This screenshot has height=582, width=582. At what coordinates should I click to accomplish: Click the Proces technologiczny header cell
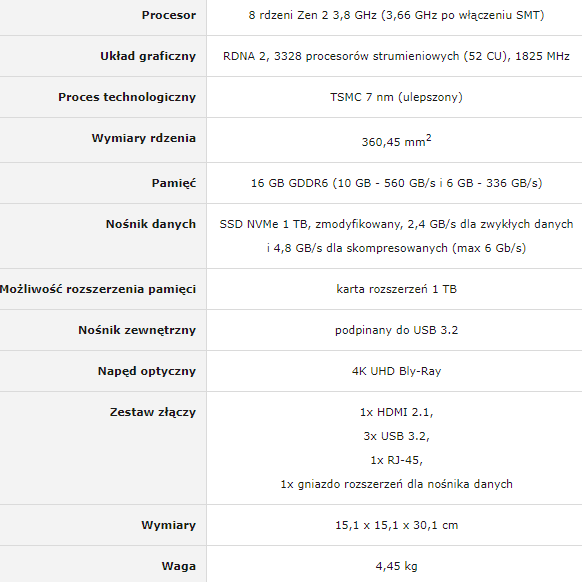(127, 97)
